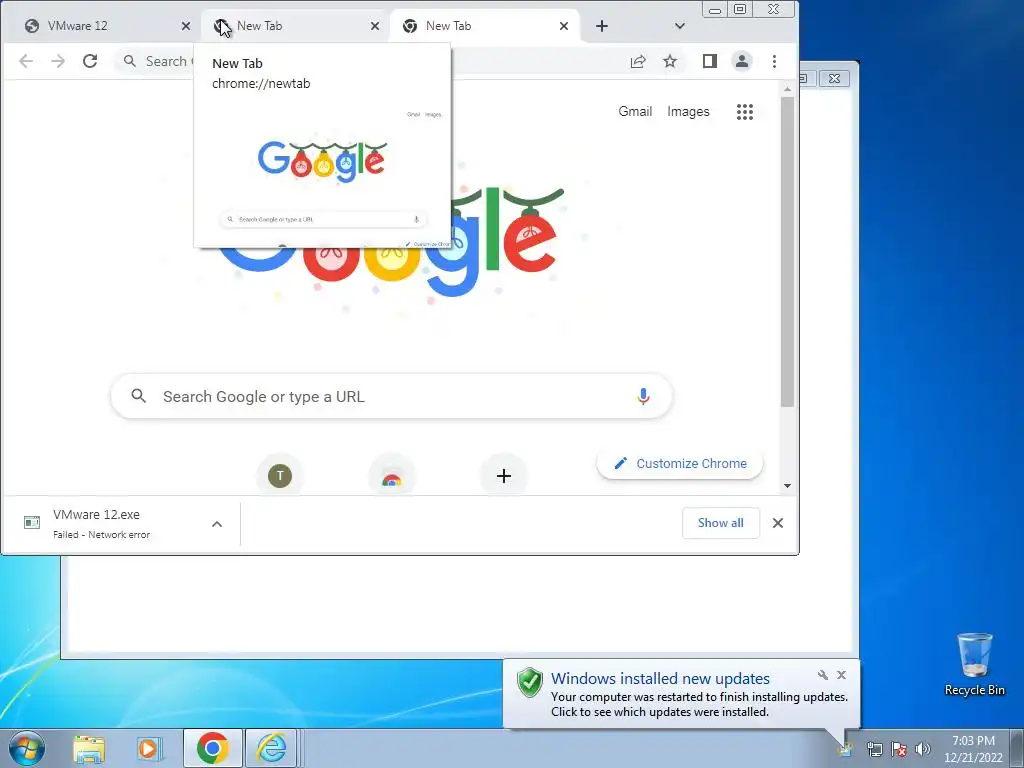Switch to the middle New Tab
The height and width of the screenshot is (768, 1024).
[294, 26]
